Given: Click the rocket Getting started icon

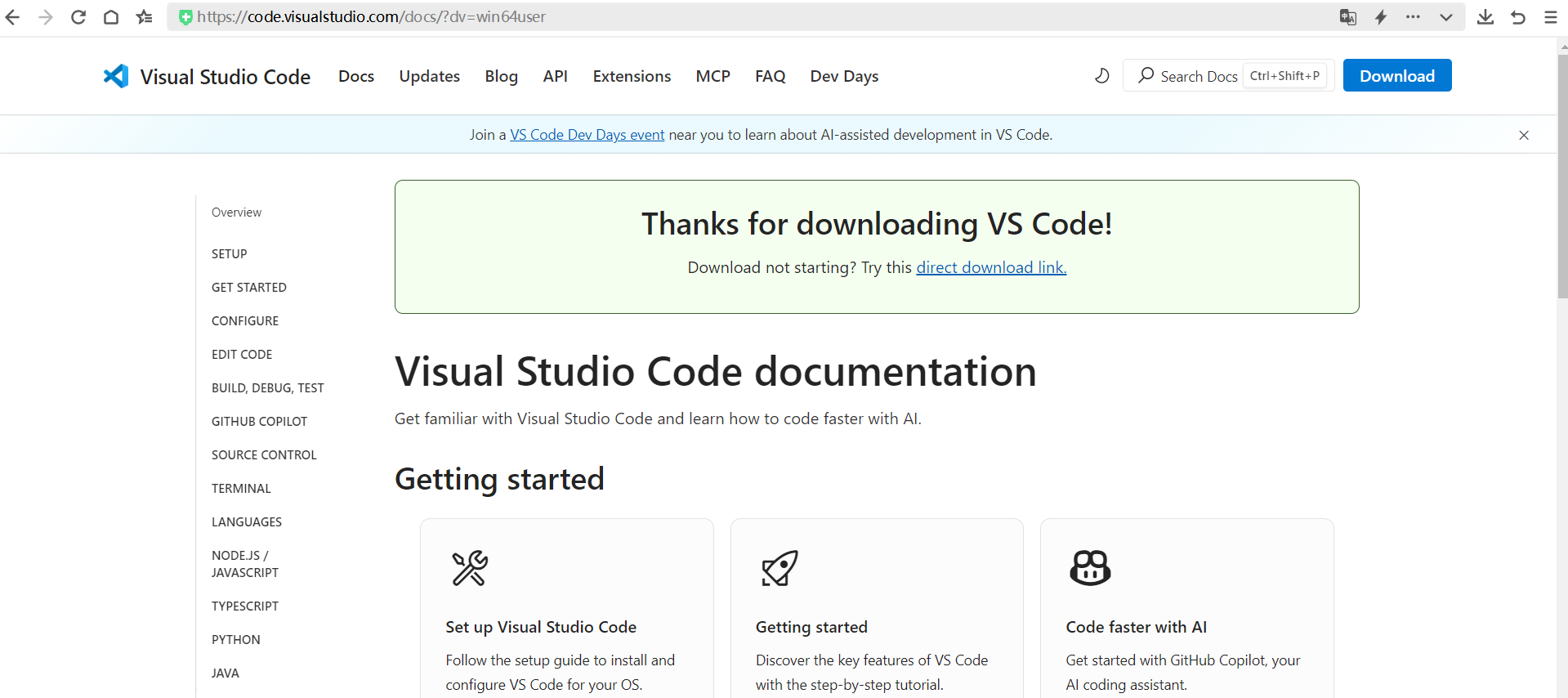Looking at the screenshot, I should [x=780, y=568].
